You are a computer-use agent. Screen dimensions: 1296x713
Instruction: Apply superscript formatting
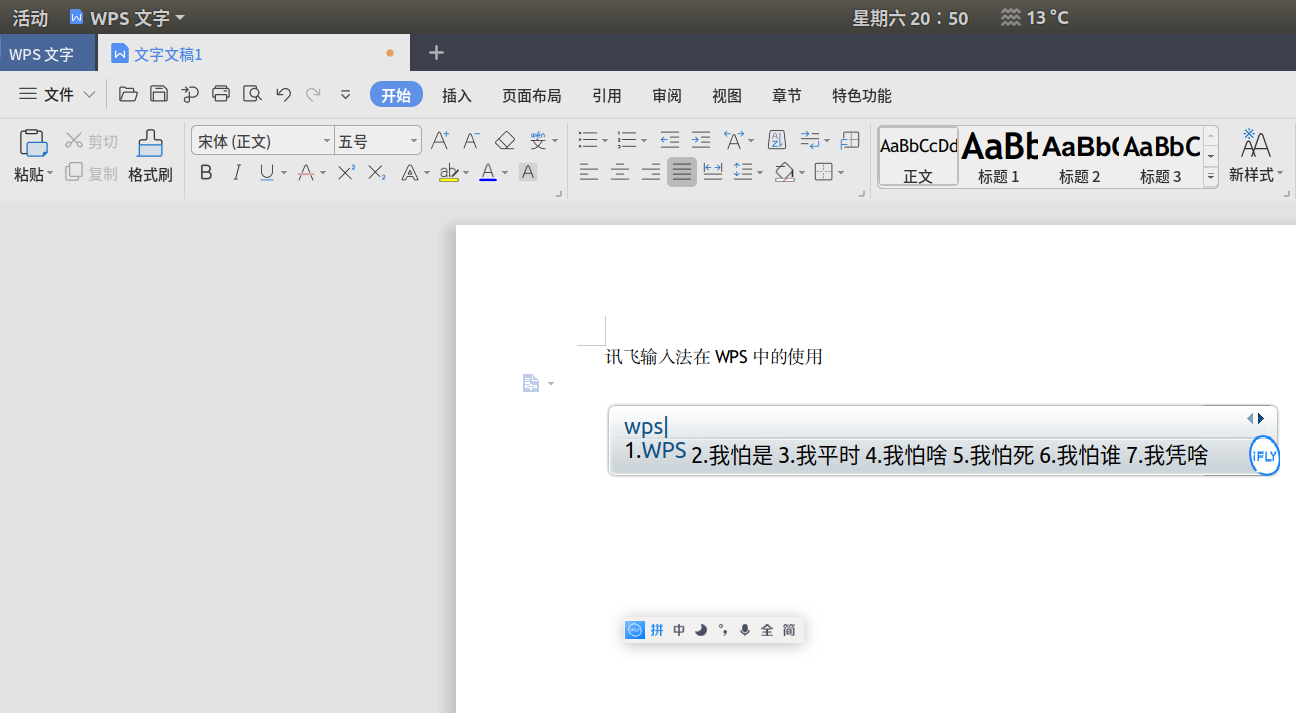(x=346, y=173)
